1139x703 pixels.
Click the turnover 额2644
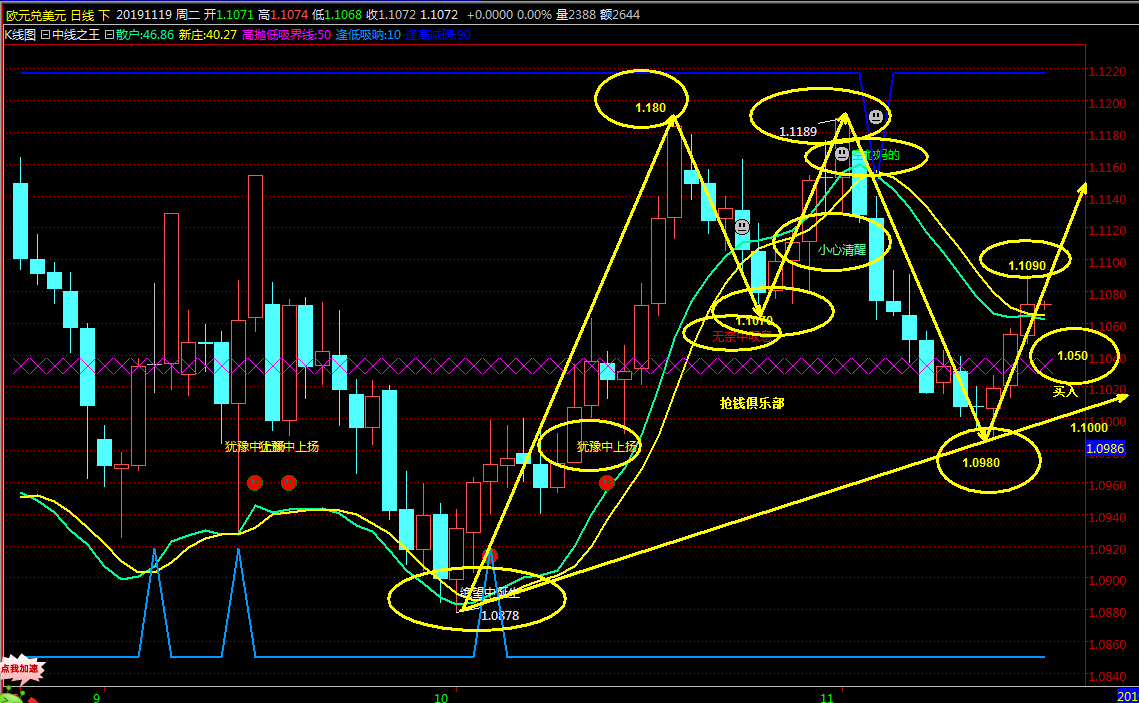coord(620,15)
